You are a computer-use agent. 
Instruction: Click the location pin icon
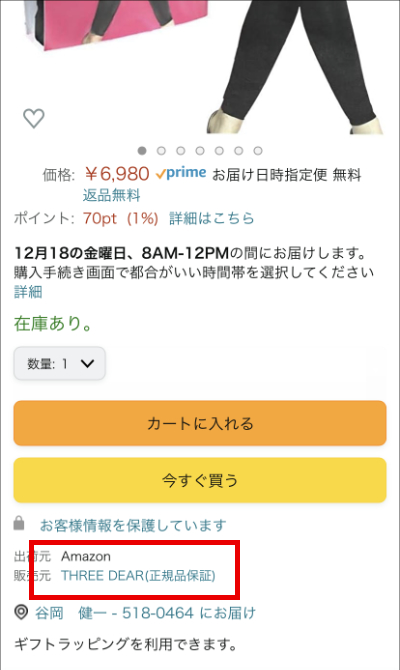(21, 612)
